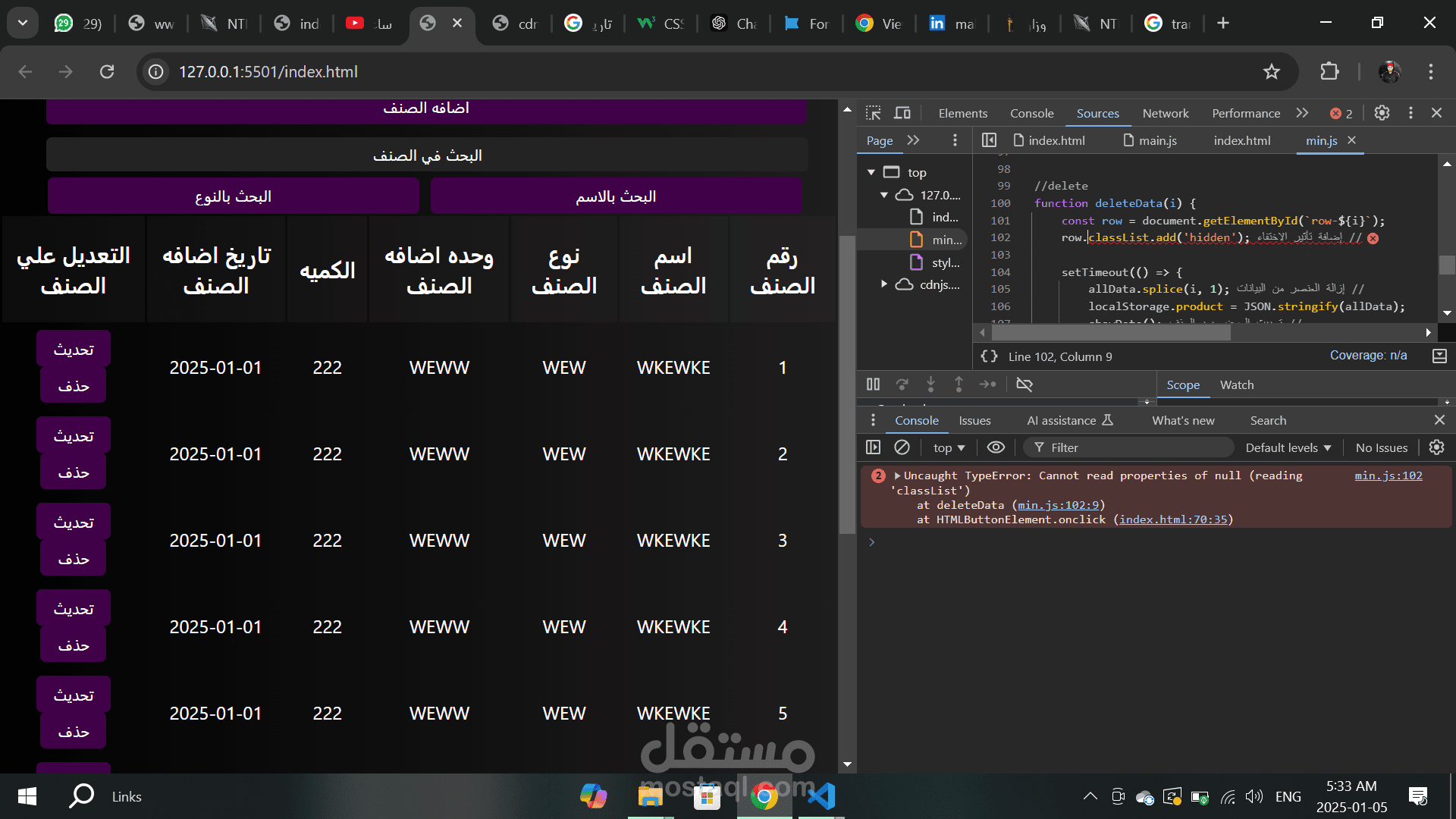Viewport: 1456px width, 819px height.
Task: Toggle deactivate breakpoints icon
Action: pos(1025,384)
